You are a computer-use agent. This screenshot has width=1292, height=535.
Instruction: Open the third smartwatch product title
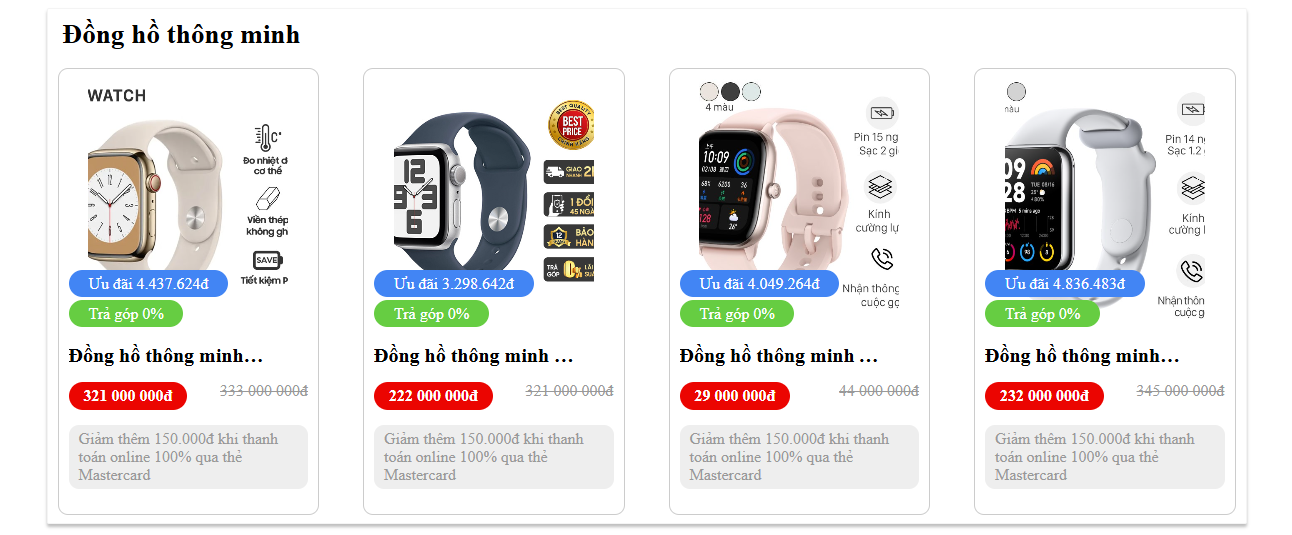point(779,356)
